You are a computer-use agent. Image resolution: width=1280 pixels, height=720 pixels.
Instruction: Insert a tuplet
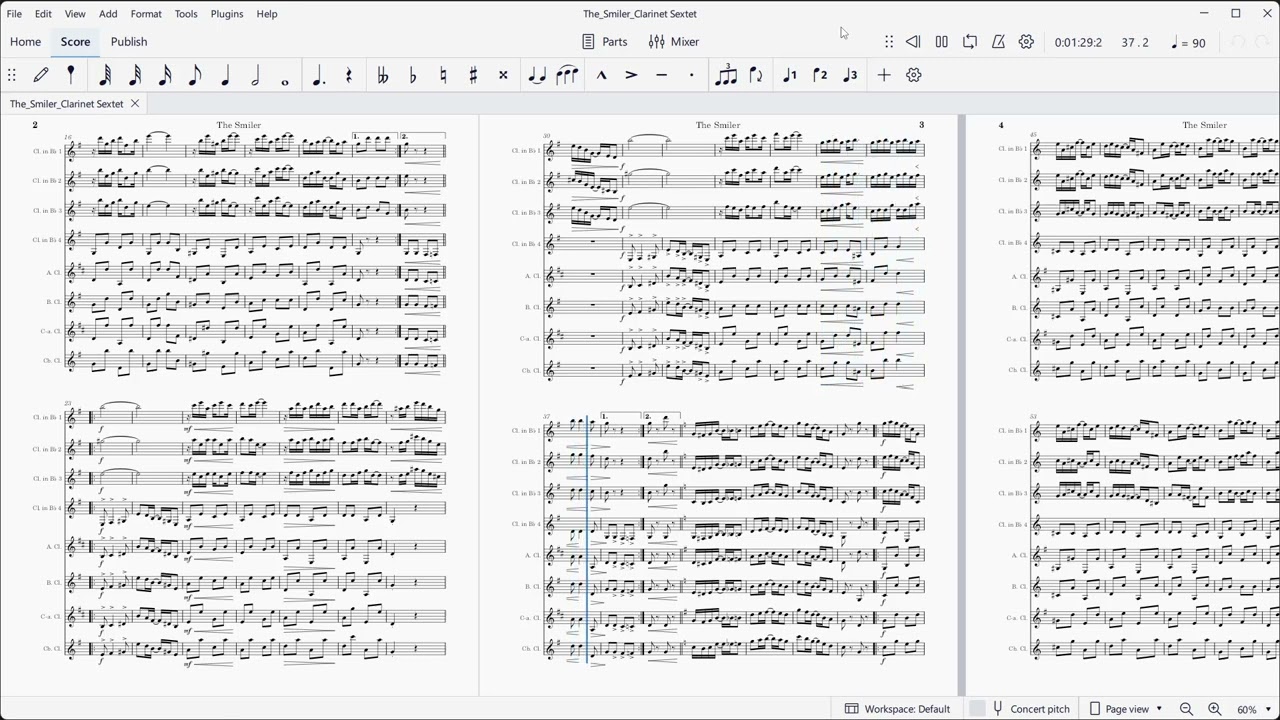726,75
